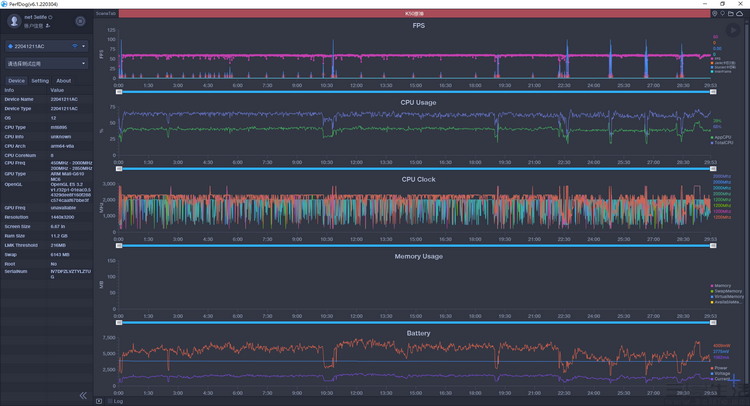Click left handle of FPS range slider

119,92
